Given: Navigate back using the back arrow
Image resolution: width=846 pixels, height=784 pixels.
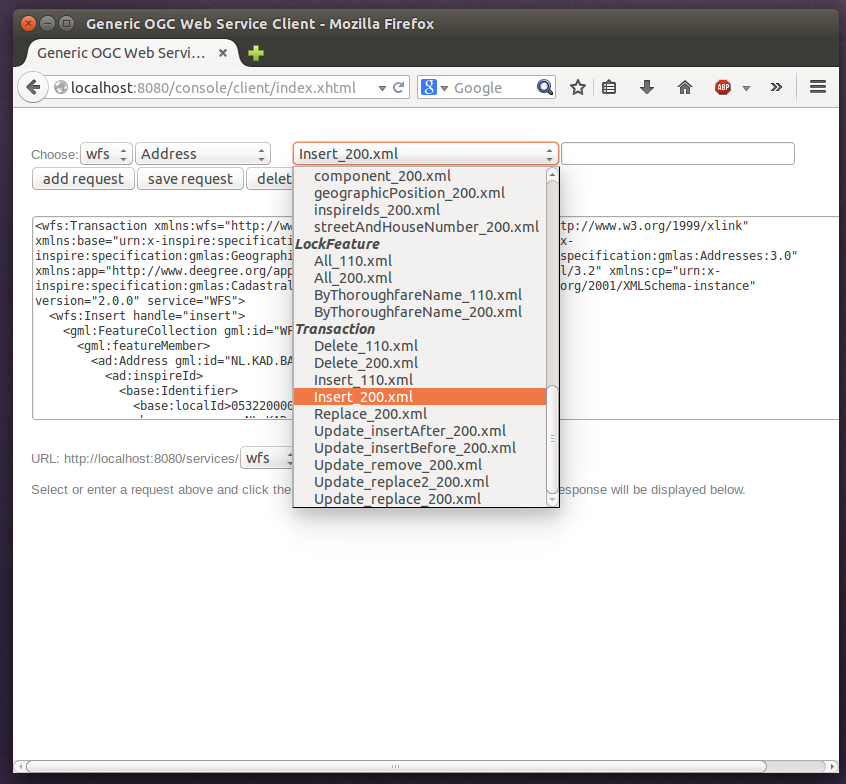Looking at the screenshot, I should tap(32, 87).
